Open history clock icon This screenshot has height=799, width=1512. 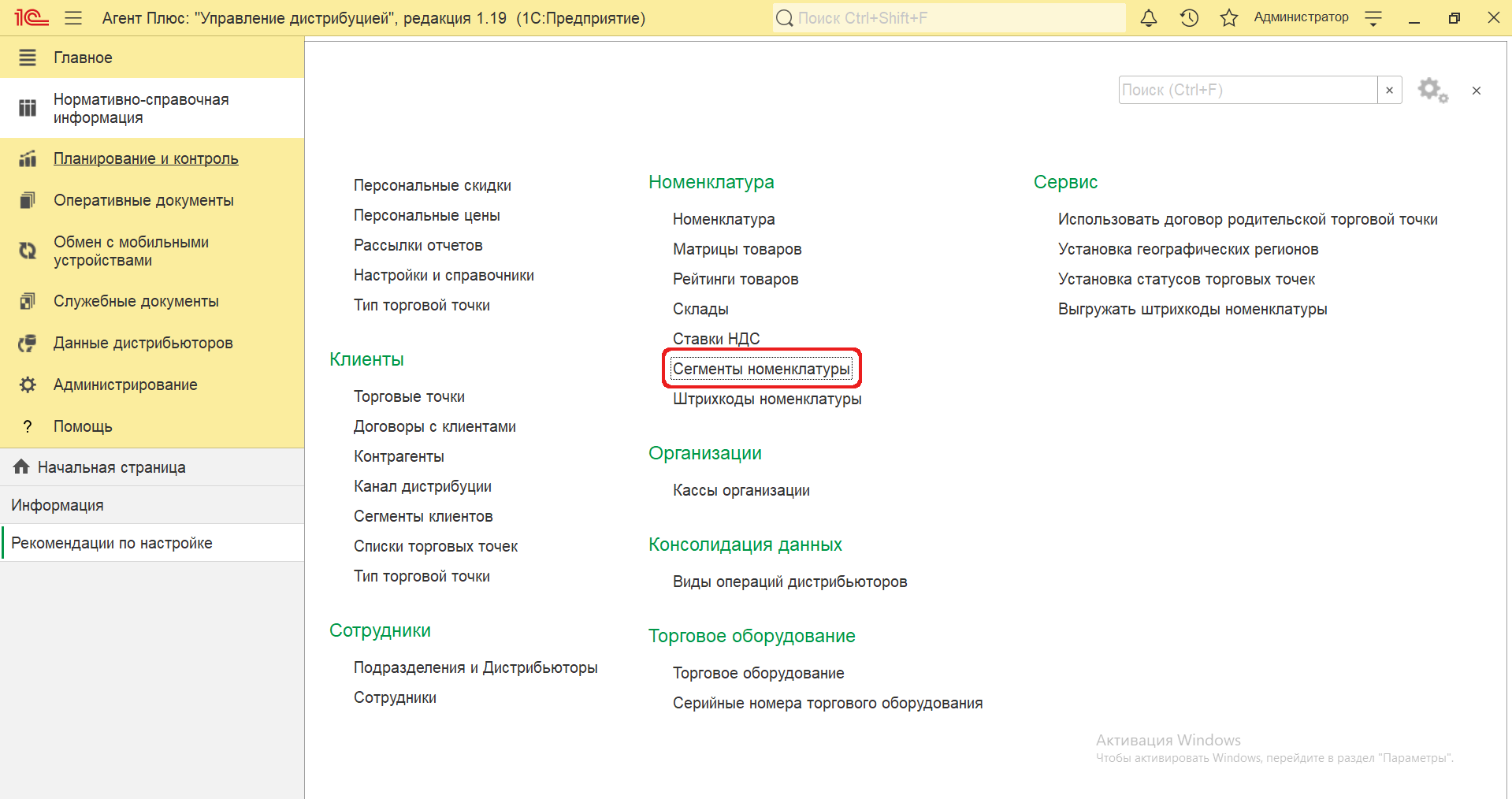(x=1189, y=18)
